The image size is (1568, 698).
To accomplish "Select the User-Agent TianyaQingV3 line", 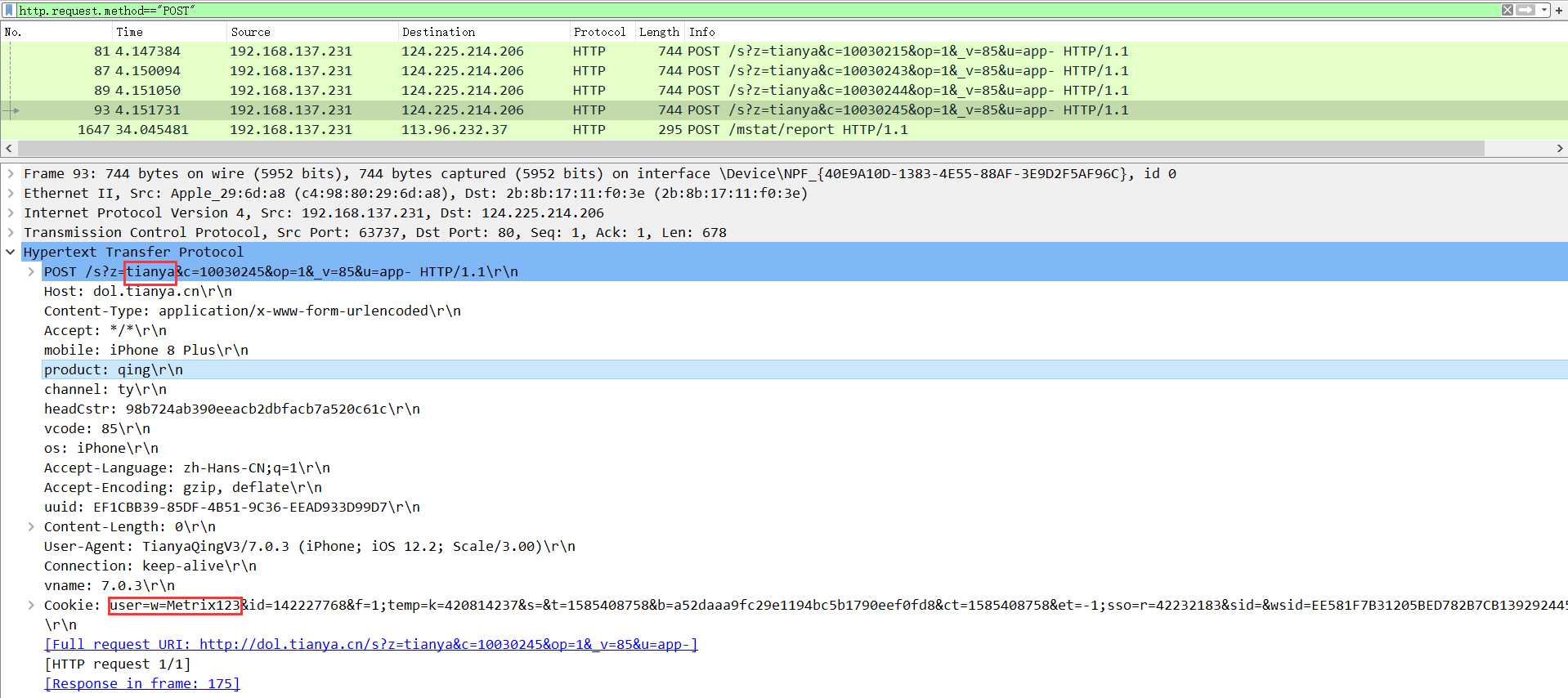I will point(310,546).
